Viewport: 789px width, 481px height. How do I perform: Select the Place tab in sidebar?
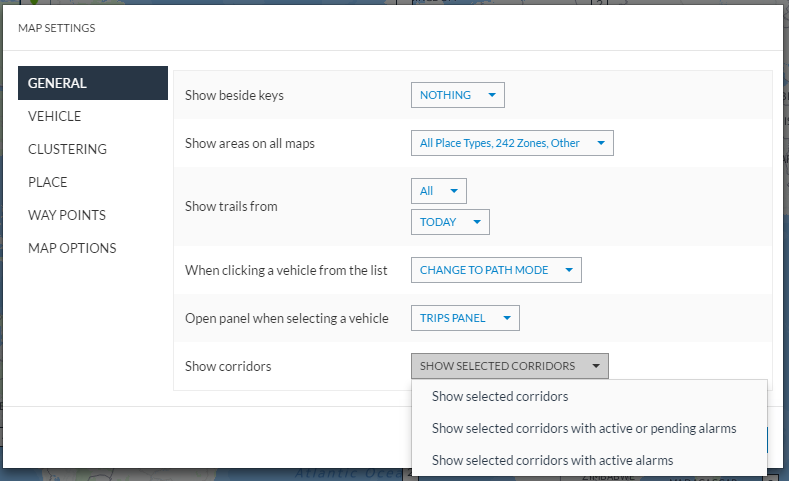(x=48, y=182)
